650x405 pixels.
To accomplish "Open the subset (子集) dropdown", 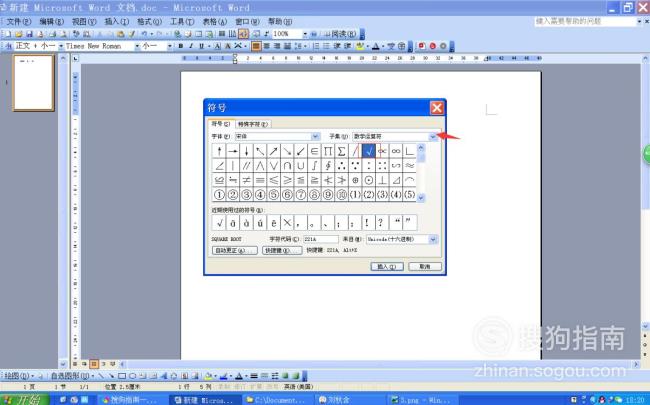I will coord(433,136).
